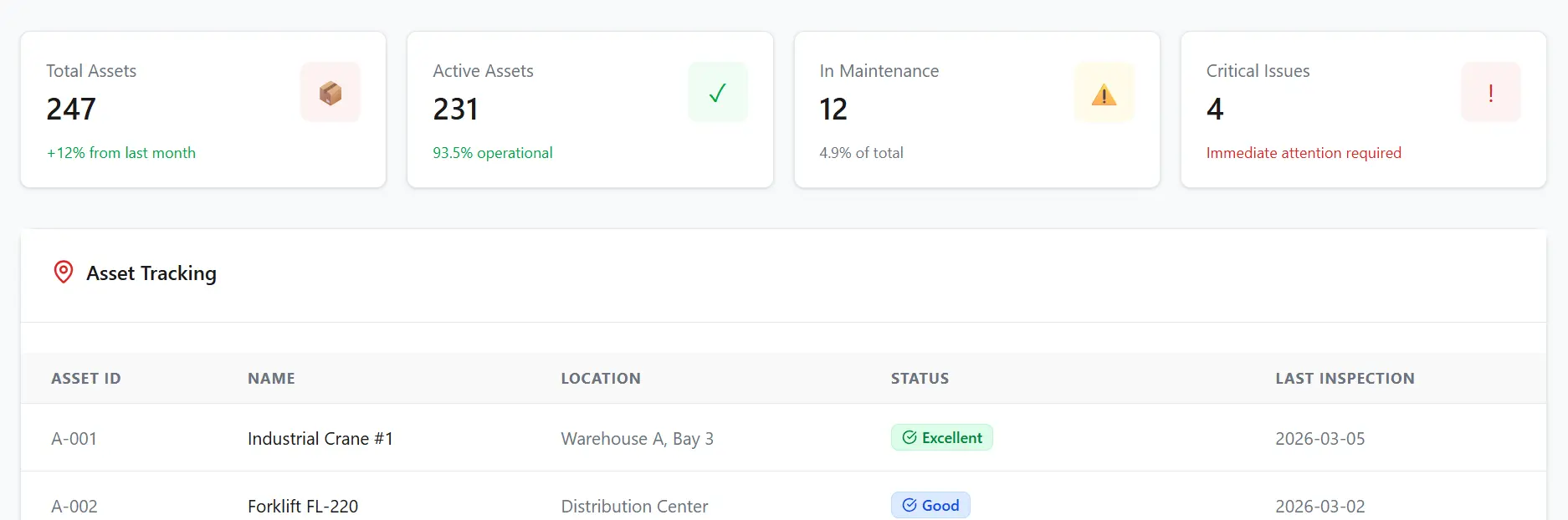This screenshot has height=520, width=1568.
Task: Click the Total Assets count 247
Action: click(x=71, y=110)
